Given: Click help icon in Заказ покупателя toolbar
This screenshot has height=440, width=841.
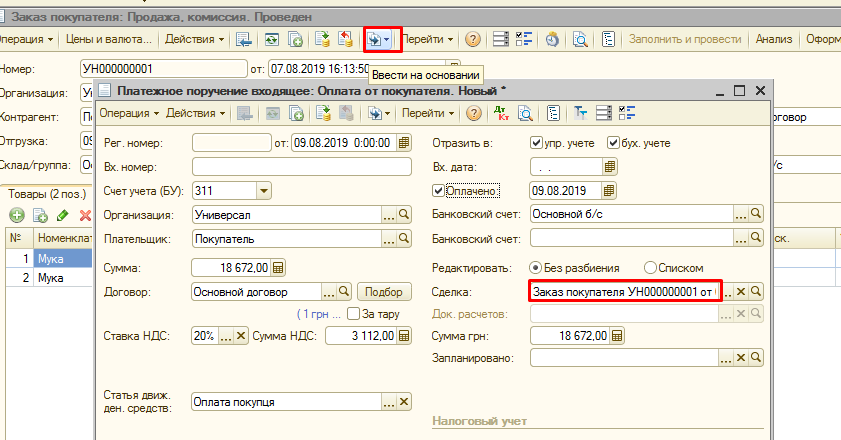Looking at the screenshot, I should point(473,39).
